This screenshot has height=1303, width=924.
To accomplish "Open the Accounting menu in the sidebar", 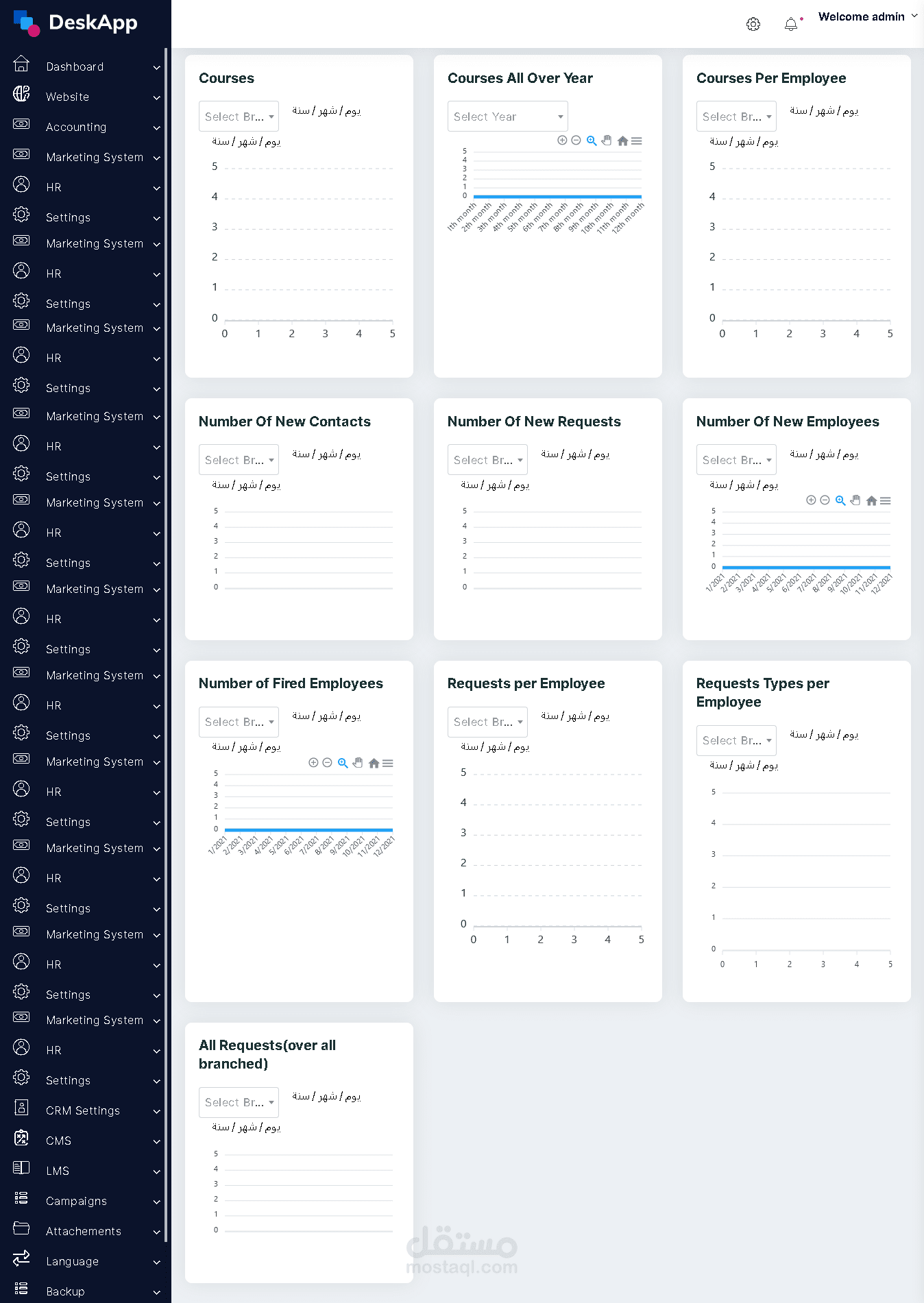I will click(x=86, y=127).
